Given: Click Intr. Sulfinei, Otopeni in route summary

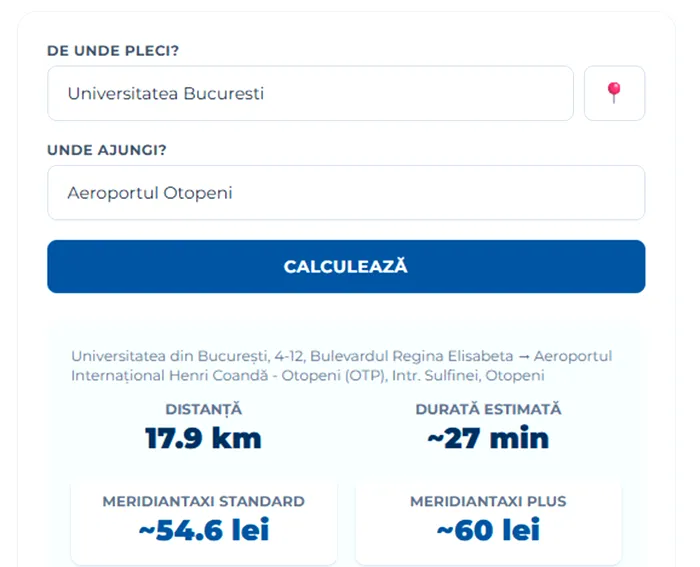Looking at the screenshot, I should 468,375.
